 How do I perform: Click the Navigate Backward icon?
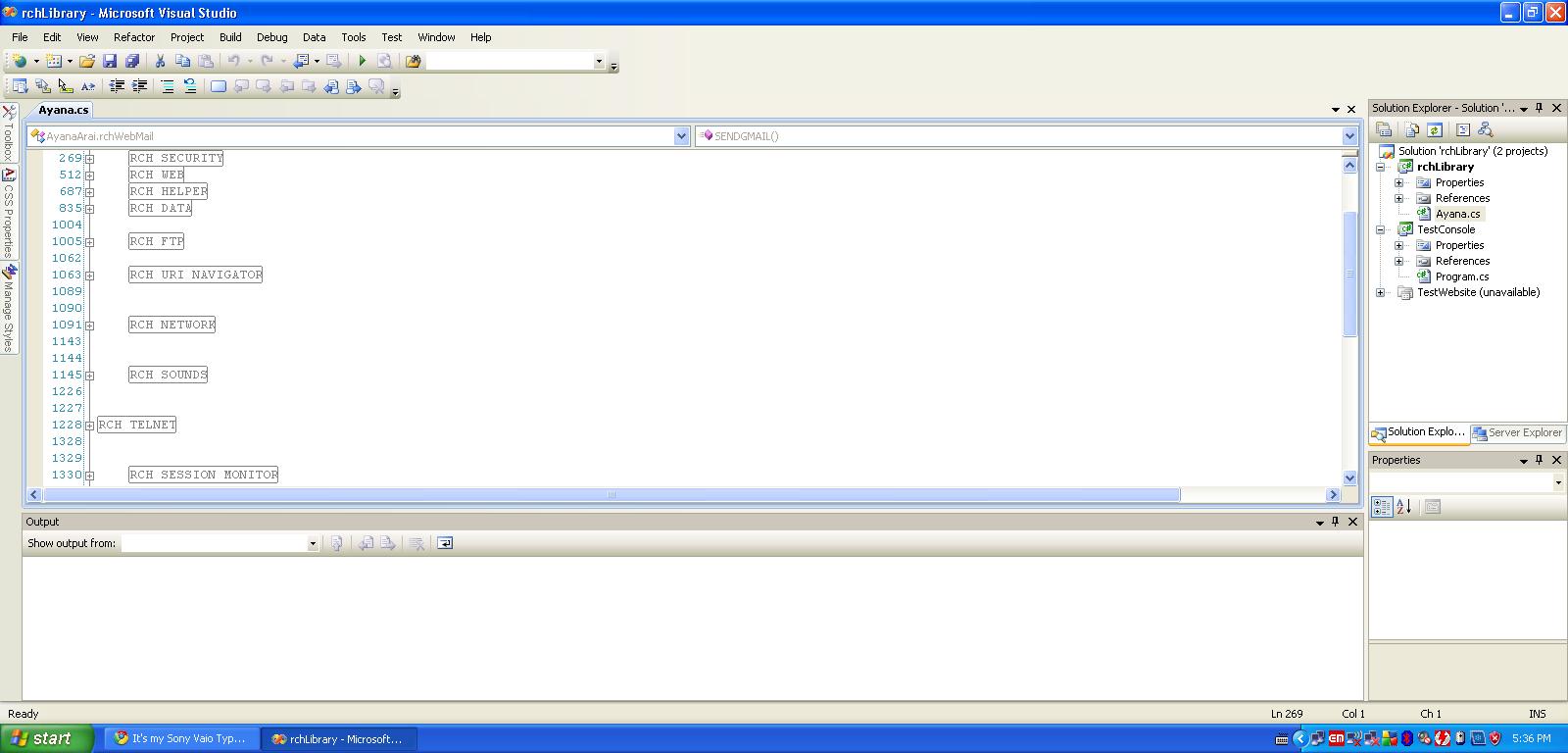(302, 61)
